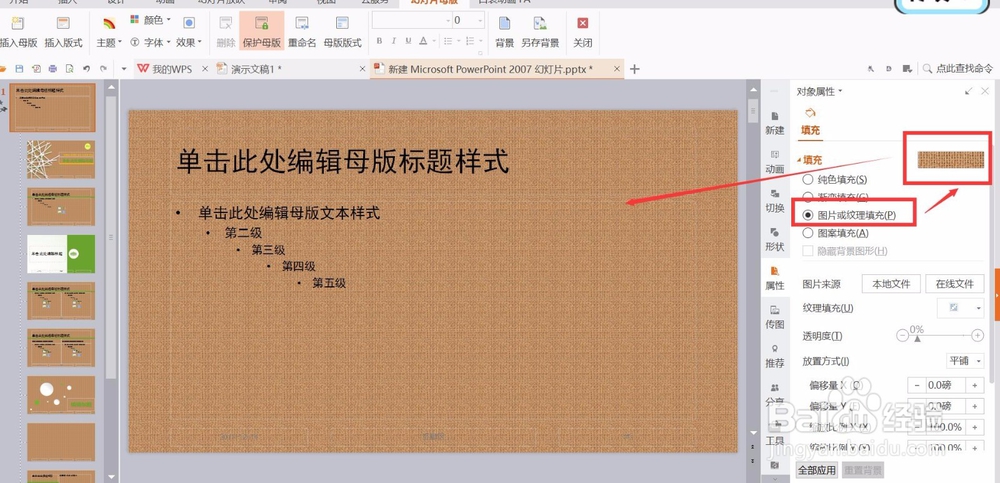The image size is (1000, 483).
Task: Open the 新建 sidebar panel
Action: coord(775,124)
